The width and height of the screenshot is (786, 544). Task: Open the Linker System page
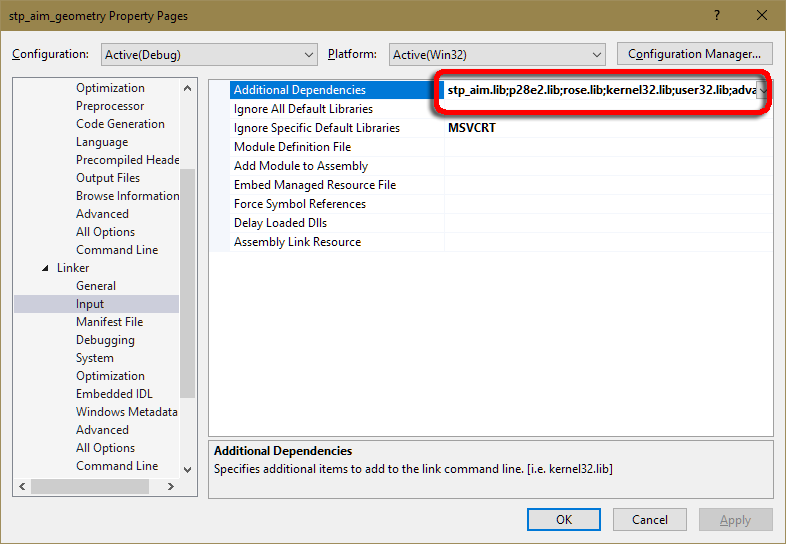tap(95, 358)
